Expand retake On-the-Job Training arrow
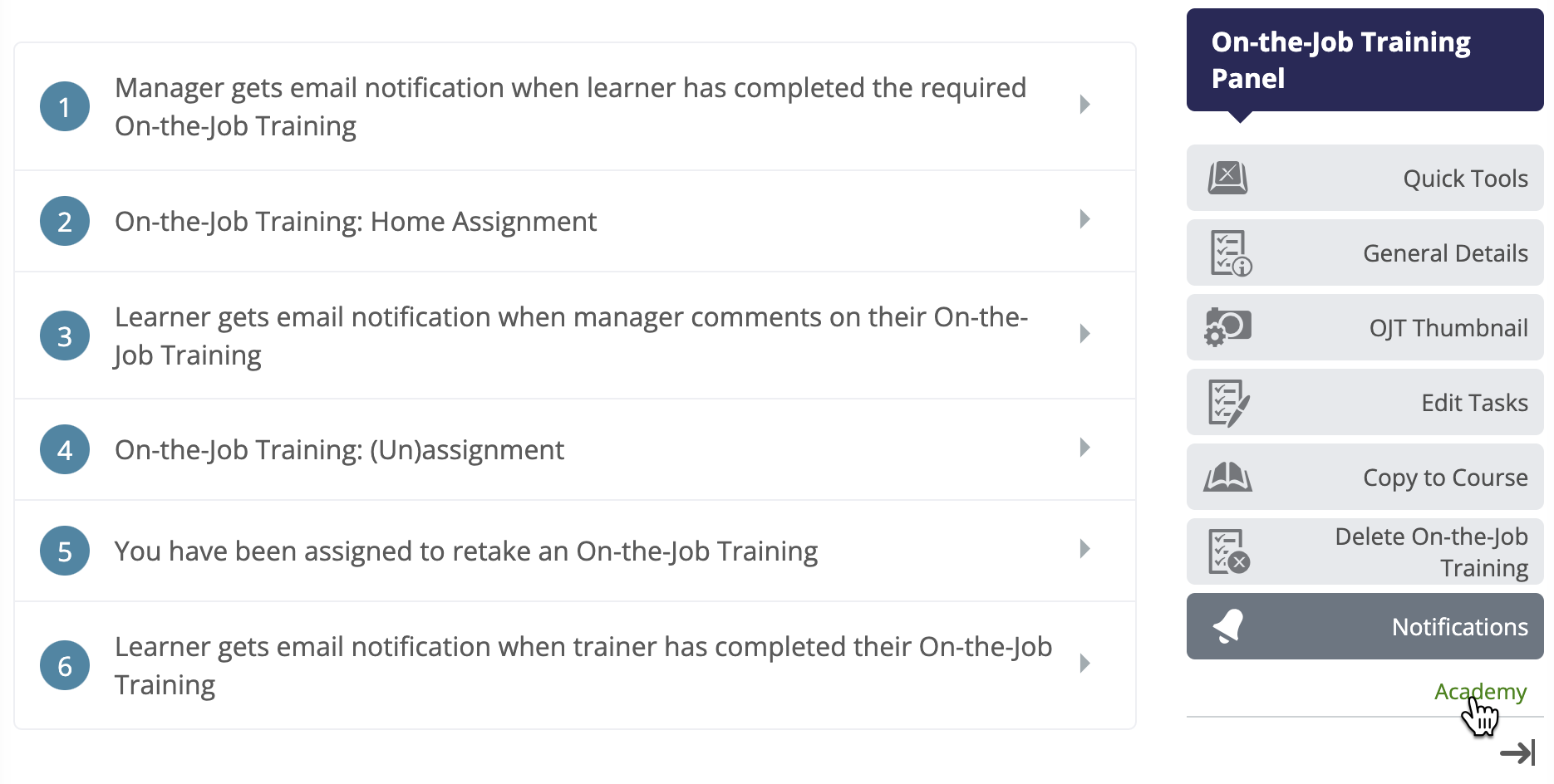The width and height of the screenshot is (1554, 784). pyautogui.click(x=1084, y=549)
